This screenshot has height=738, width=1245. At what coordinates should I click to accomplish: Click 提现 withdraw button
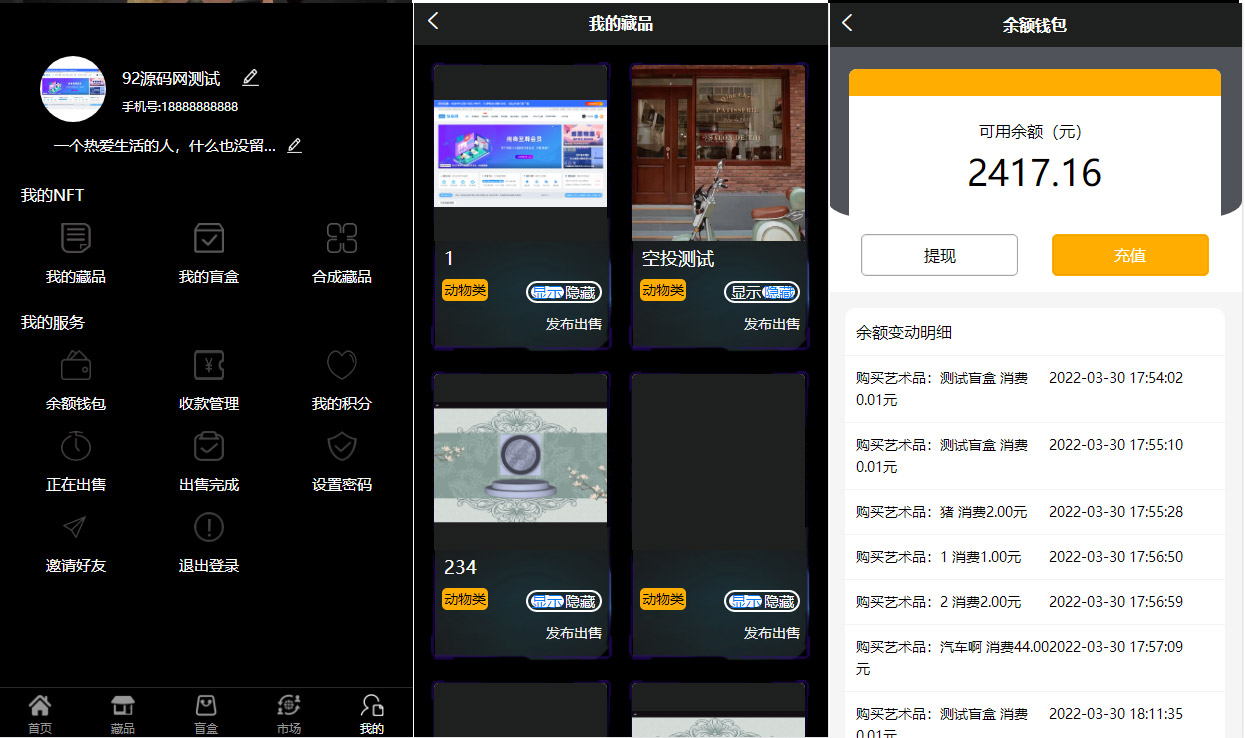point(939,255)
